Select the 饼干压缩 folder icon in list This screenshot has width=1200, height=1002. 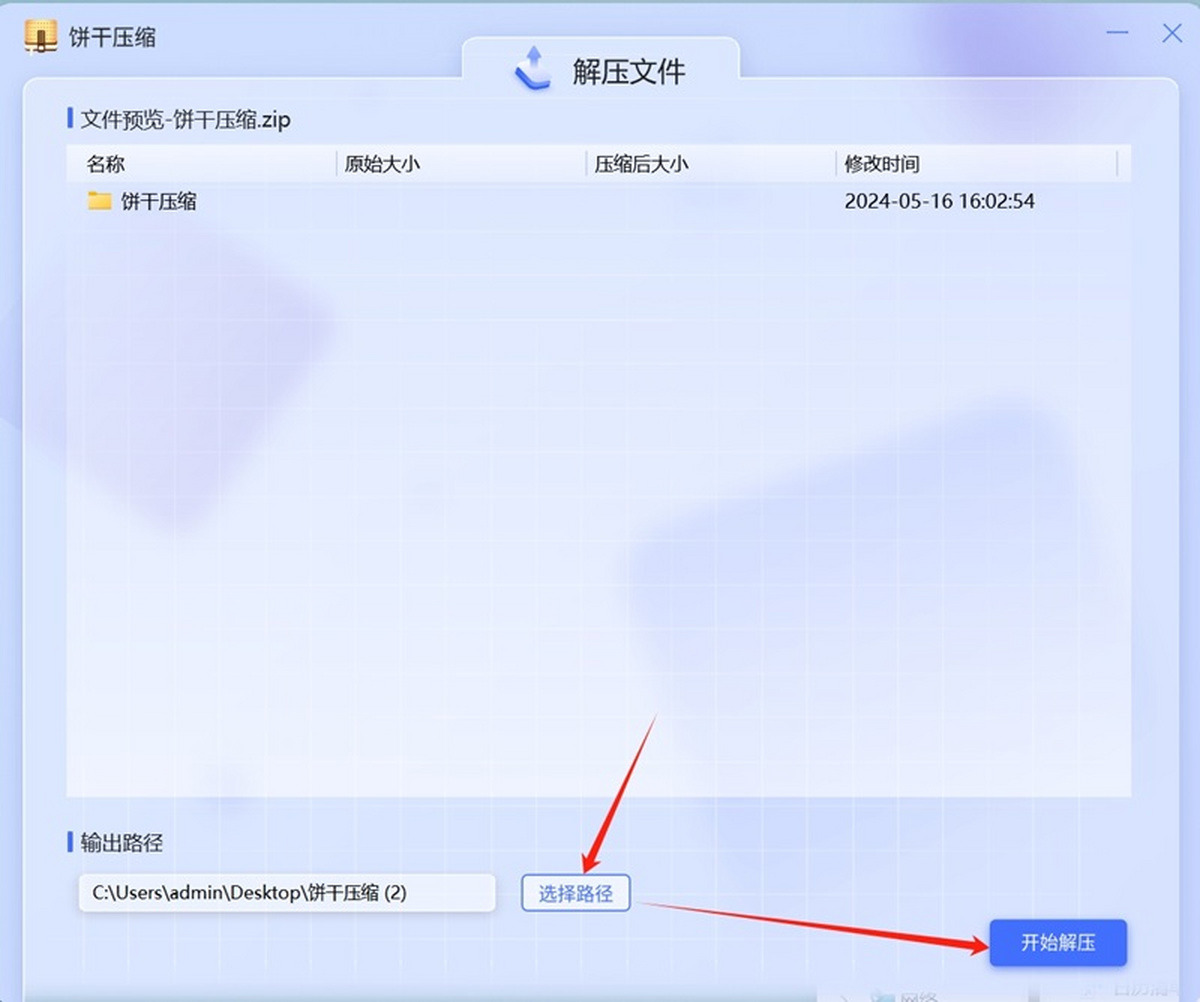[x=99, y=201]
